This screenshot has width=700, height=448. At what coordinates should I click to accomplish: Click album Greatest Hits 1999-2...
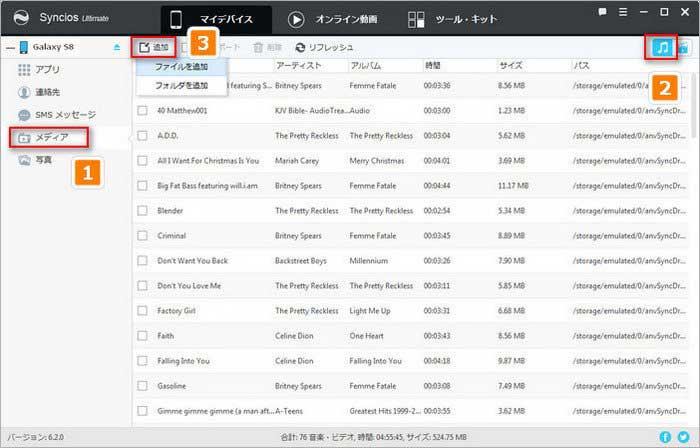pos(385,411)
